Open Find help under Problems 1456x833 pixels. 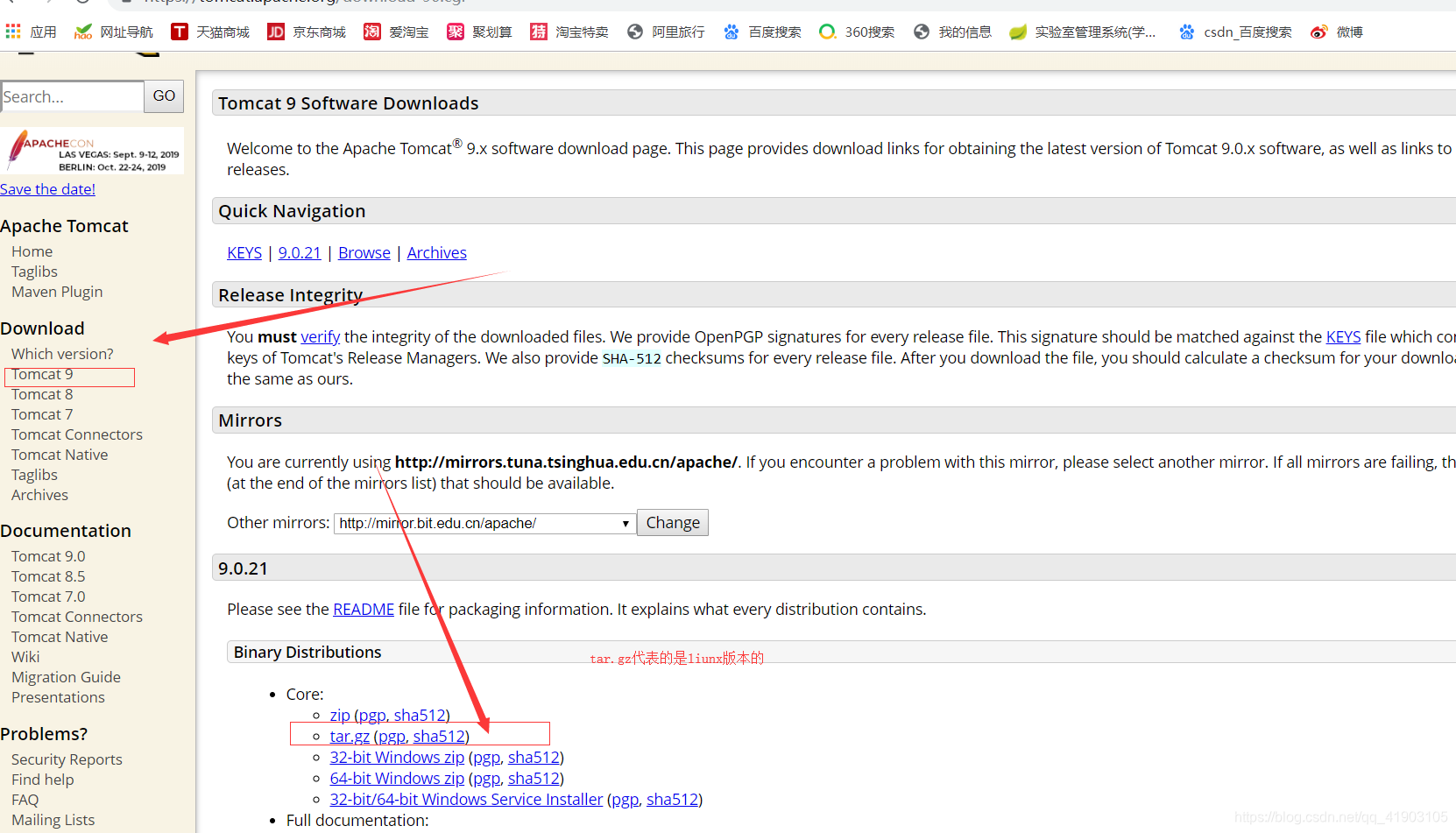pos(42,780)
